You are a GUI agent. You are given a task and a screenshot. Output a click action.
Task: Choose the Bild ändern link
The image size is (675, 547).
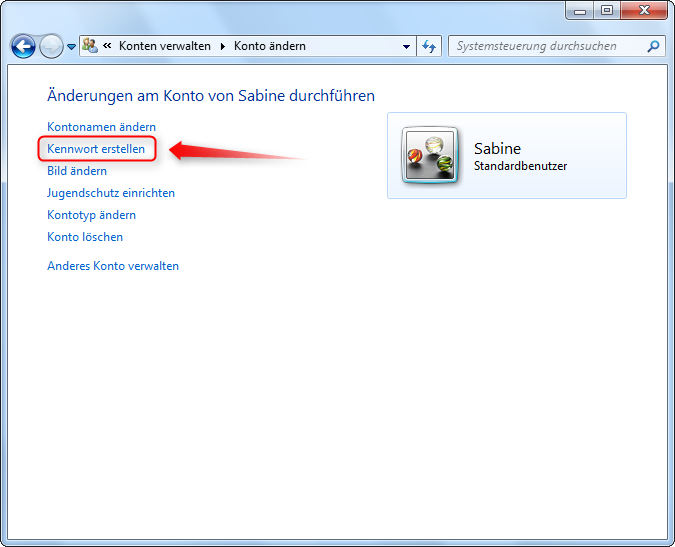[77, 171]
